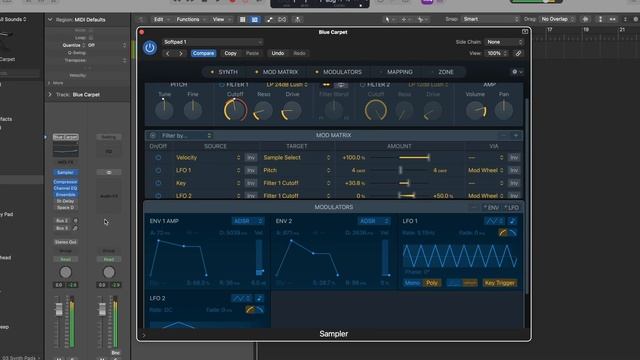Open Filter 1 type LP 24dB Lush dropdown

click(x=287, y=84)
